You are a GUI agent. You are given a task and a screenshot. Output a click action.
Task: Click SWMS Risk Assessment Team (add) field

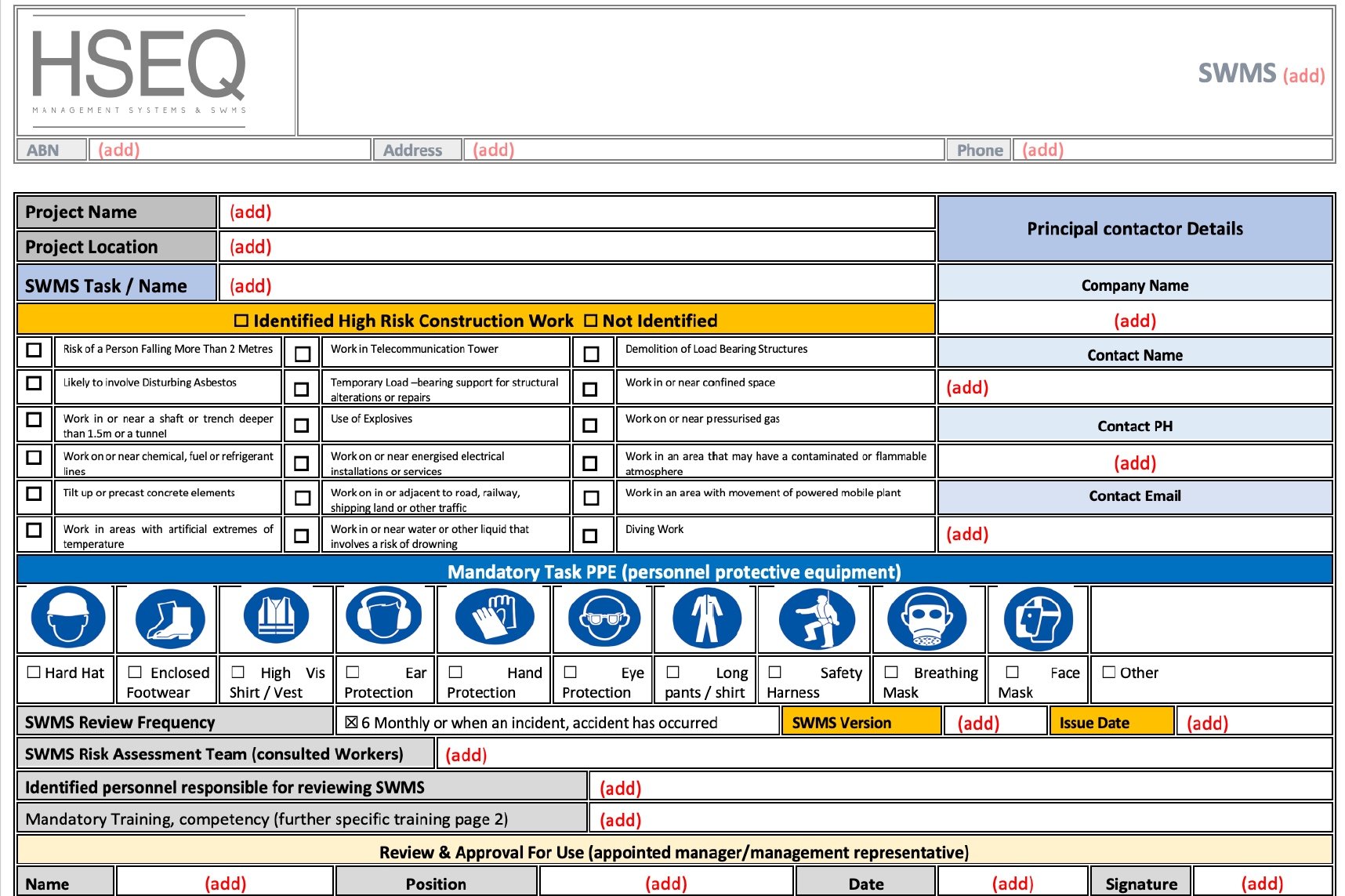click(884, 754)
